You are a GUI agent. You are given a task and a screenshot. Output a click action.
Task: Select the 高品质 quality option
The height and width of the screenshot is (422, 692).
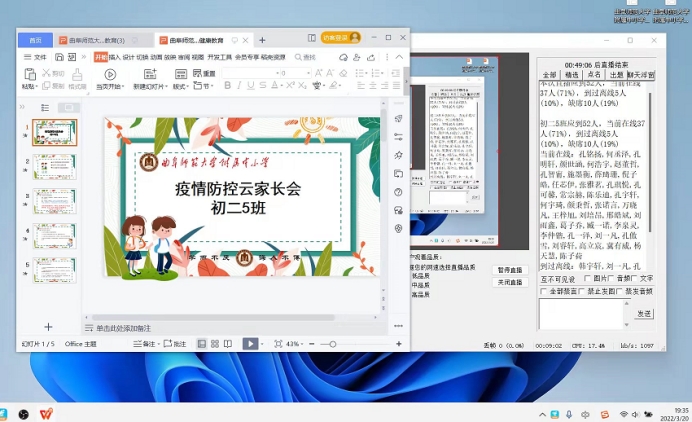pos(420,294)
